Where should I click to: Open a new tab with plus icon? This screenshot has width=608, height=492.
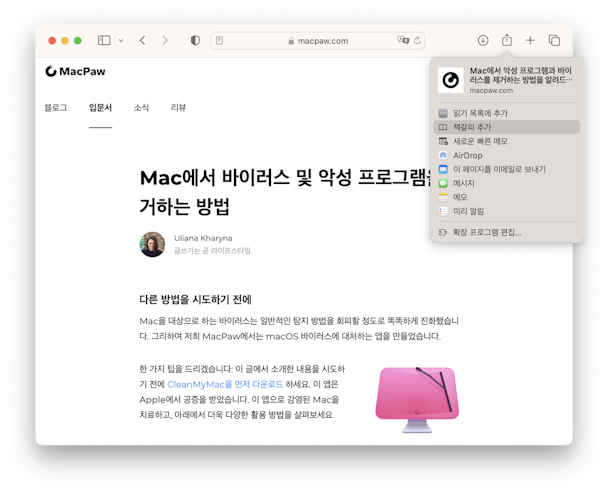(x=530, y=40)
